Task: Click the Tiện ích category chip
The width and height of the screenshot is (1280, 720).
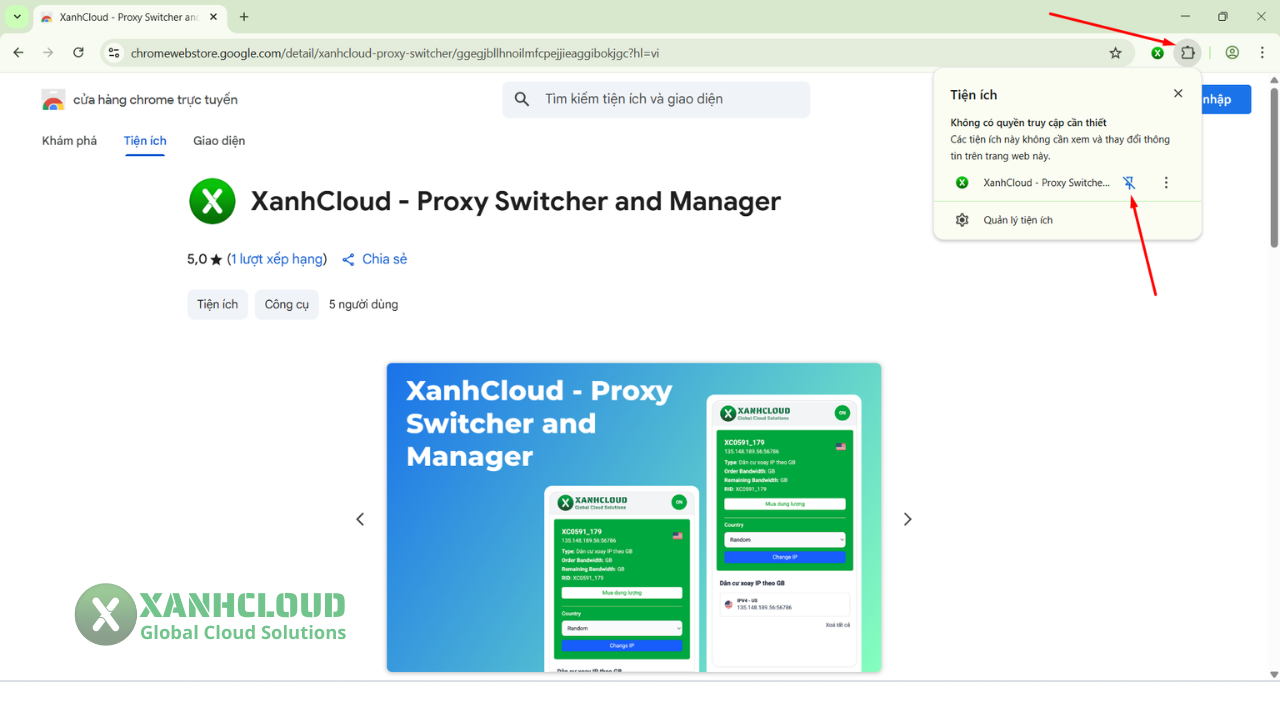Action: pos(217,304)
